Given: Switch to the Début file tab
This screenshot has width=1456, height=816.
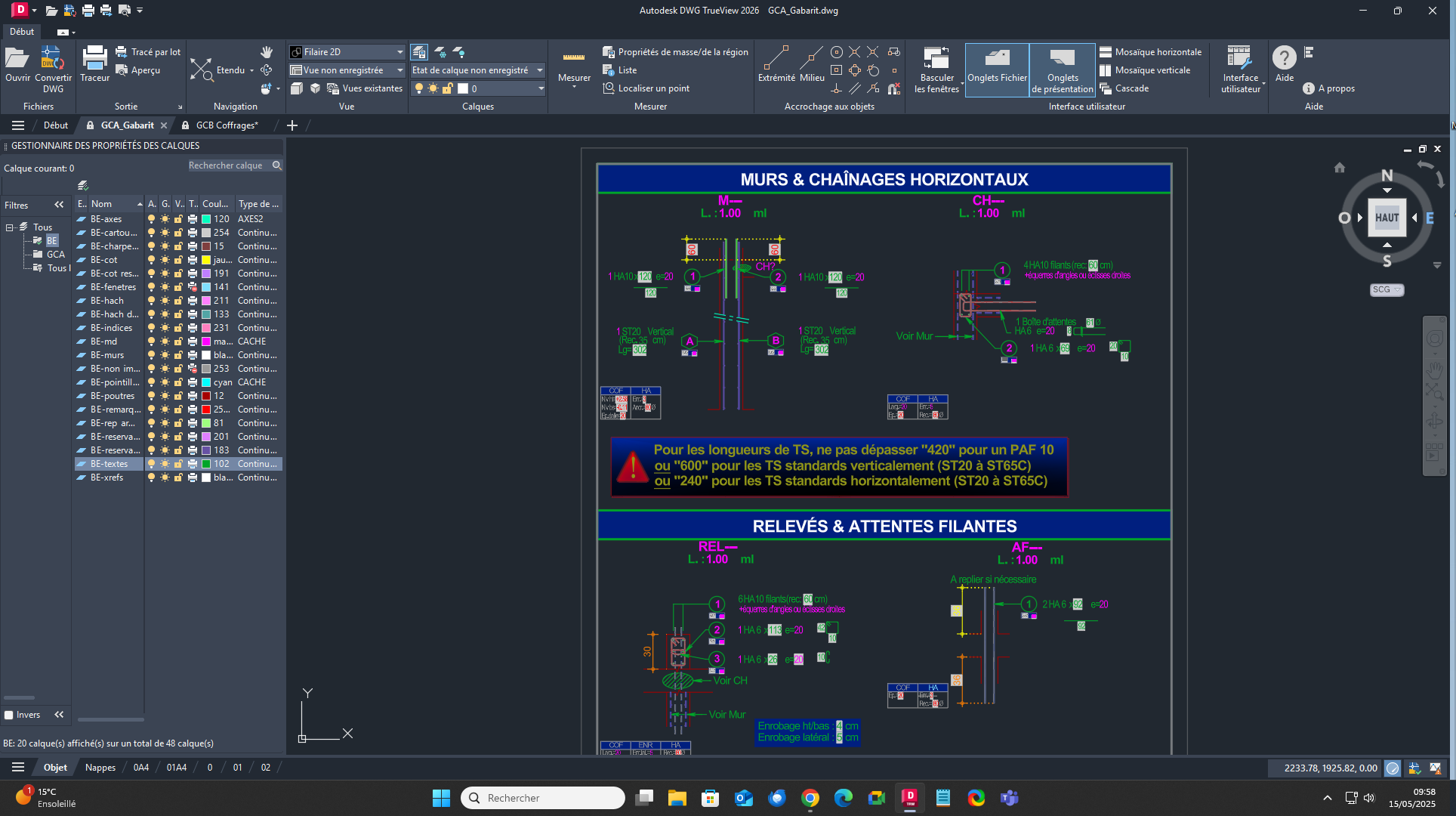Looking at the screenshot, I should (x=55, y=125).
